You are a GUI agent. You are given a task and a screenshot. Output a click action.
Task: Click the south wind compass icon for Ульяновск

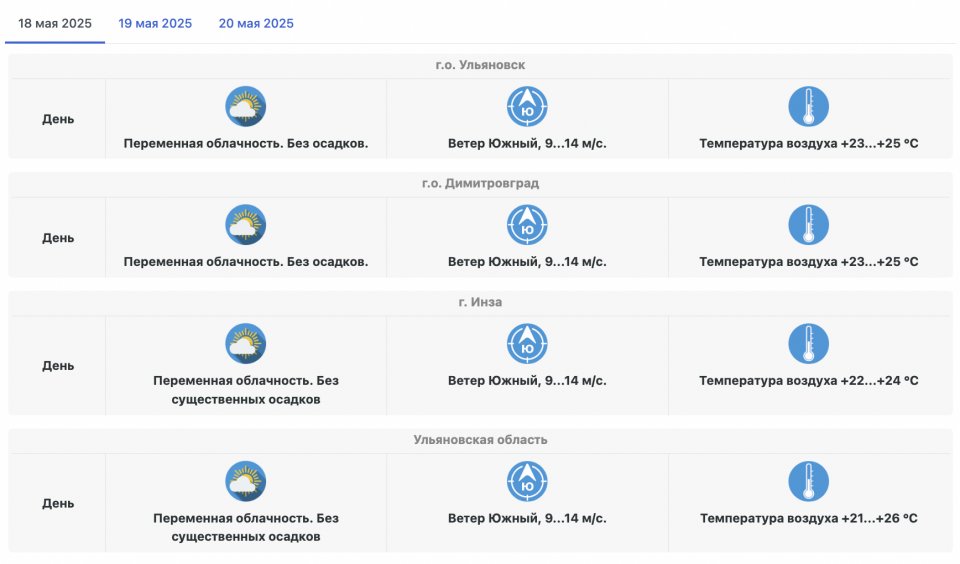[x=527, y=107]
